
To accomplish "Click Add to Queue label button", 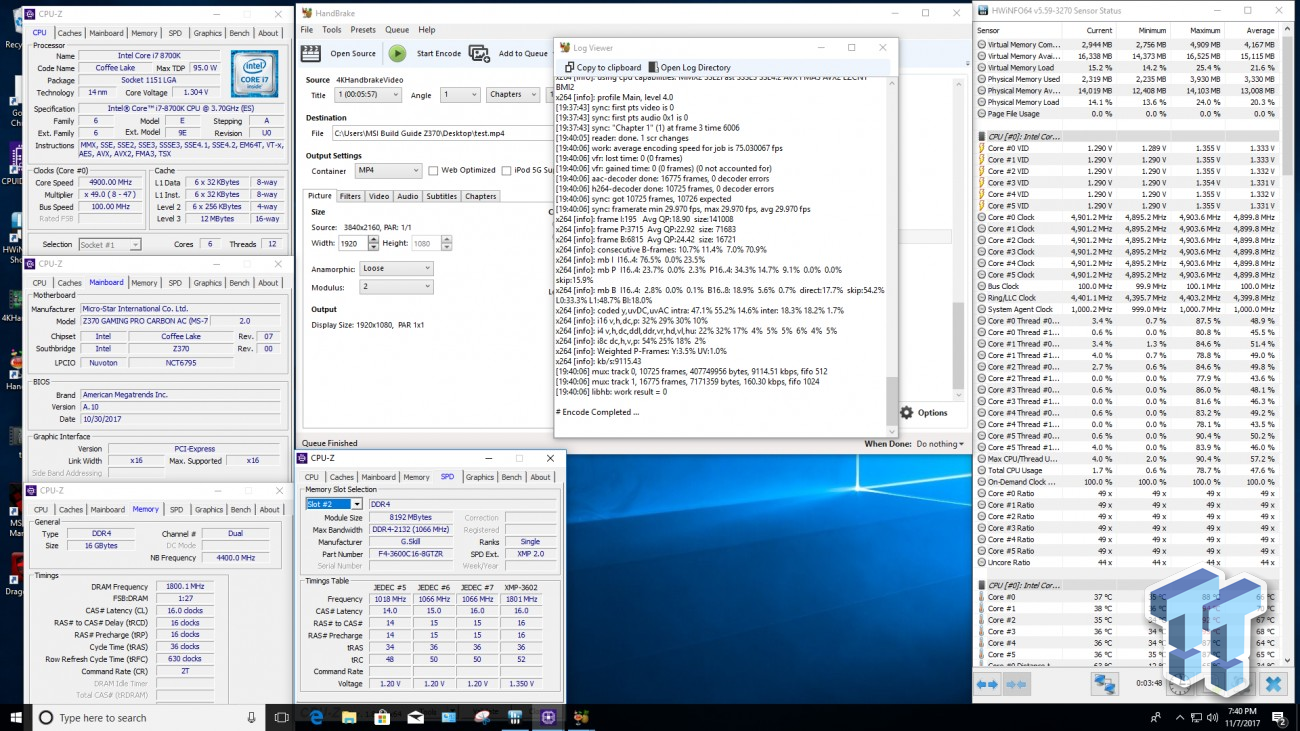I will coord(523,54).
